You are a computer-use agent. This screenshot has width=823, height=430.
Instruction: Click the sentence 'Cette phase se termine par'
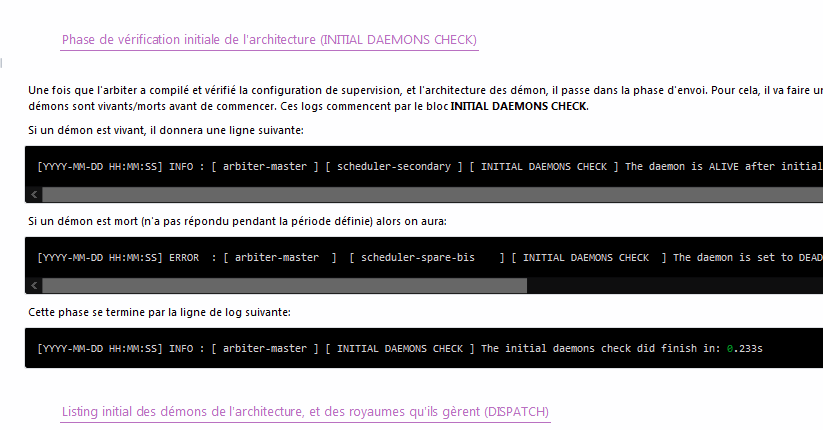click(160, 312)
